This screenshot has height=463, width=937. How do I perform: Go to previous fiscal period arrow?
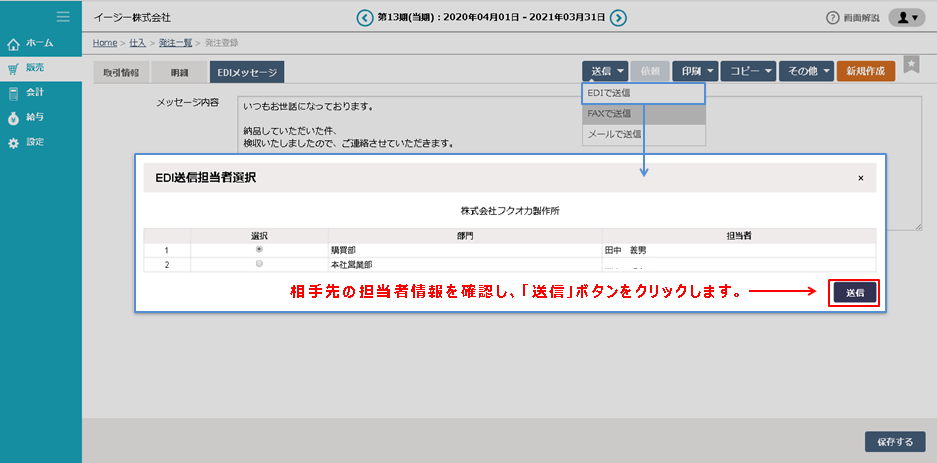point(364,17)
